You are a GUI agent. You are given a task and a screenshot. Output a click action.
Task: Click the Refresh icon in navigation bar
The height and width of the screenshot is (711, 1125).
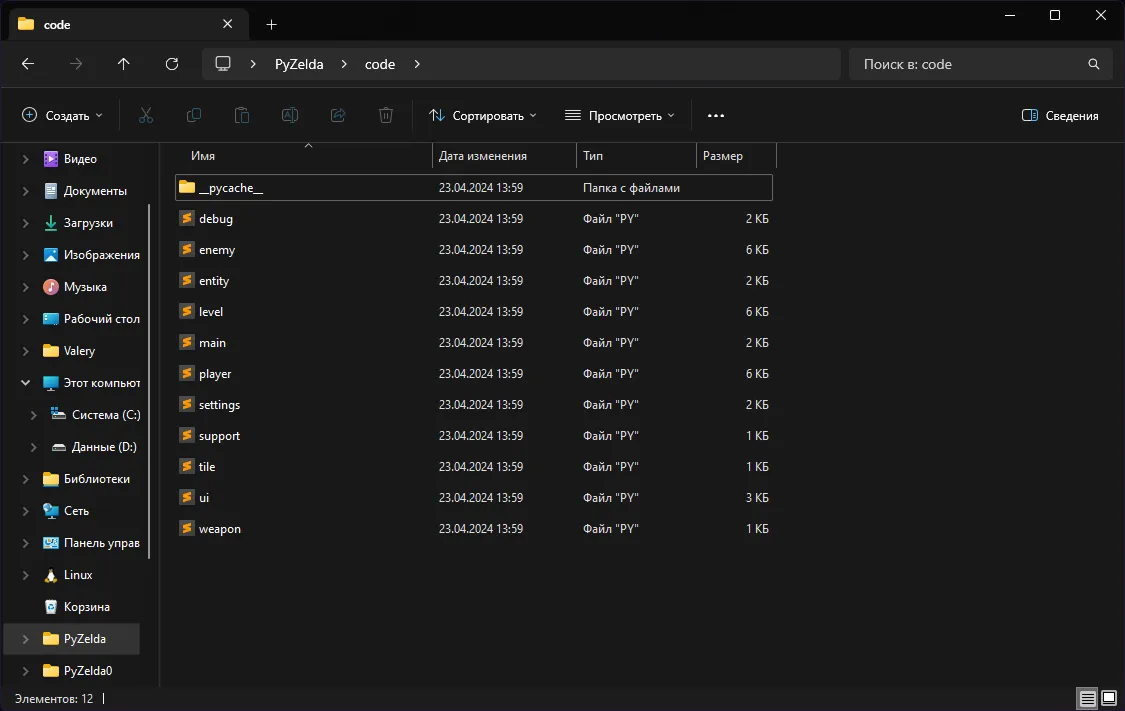tap(172, 64)
